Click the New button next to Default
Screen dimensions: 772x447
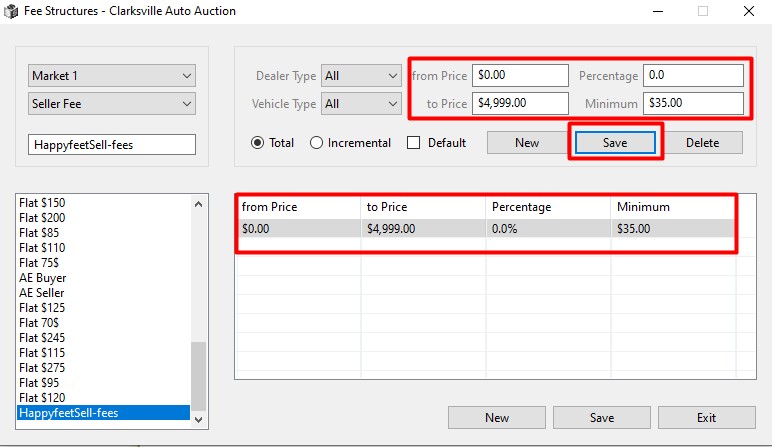527,143
